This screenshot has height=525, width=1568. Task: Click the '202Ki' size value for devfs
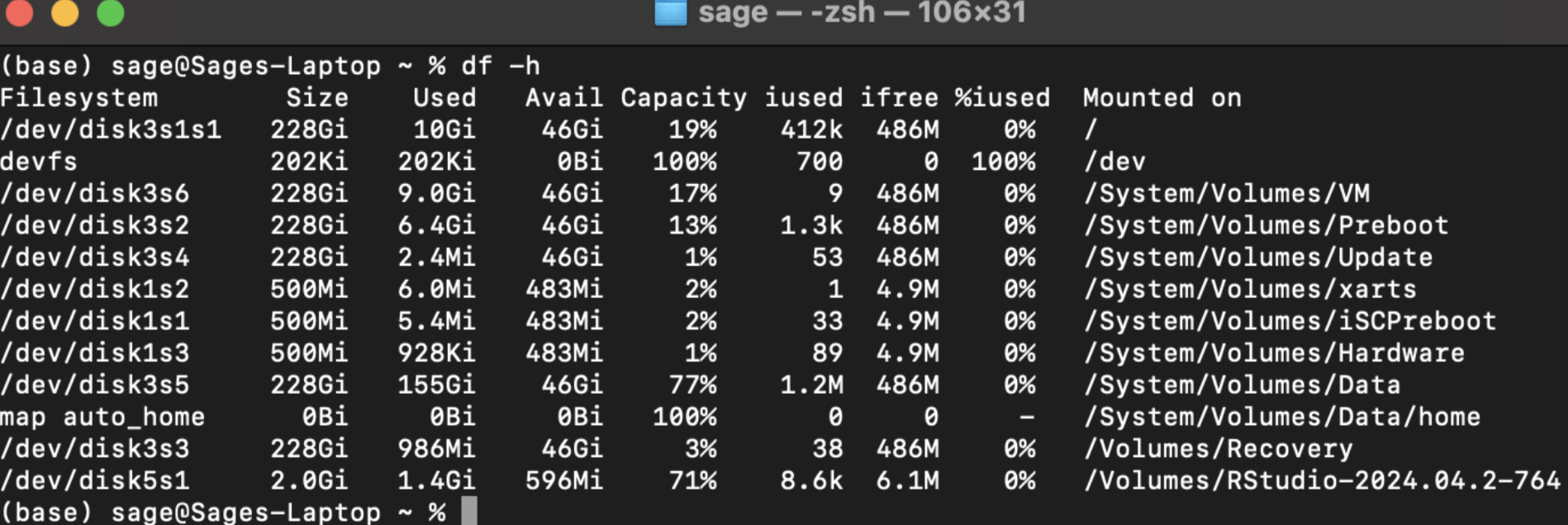(309, 161)
